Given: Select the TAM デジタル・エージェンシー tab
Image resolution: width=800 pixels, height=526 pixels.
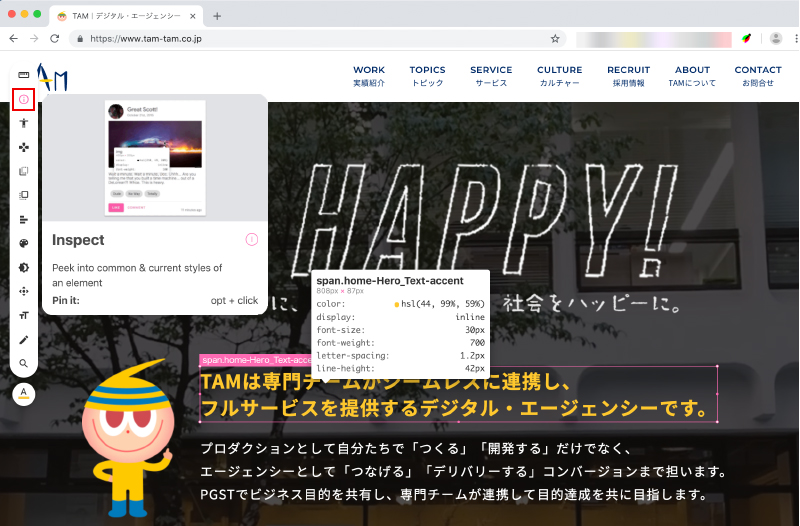Looking at the screenshot, I should point(126,16).
